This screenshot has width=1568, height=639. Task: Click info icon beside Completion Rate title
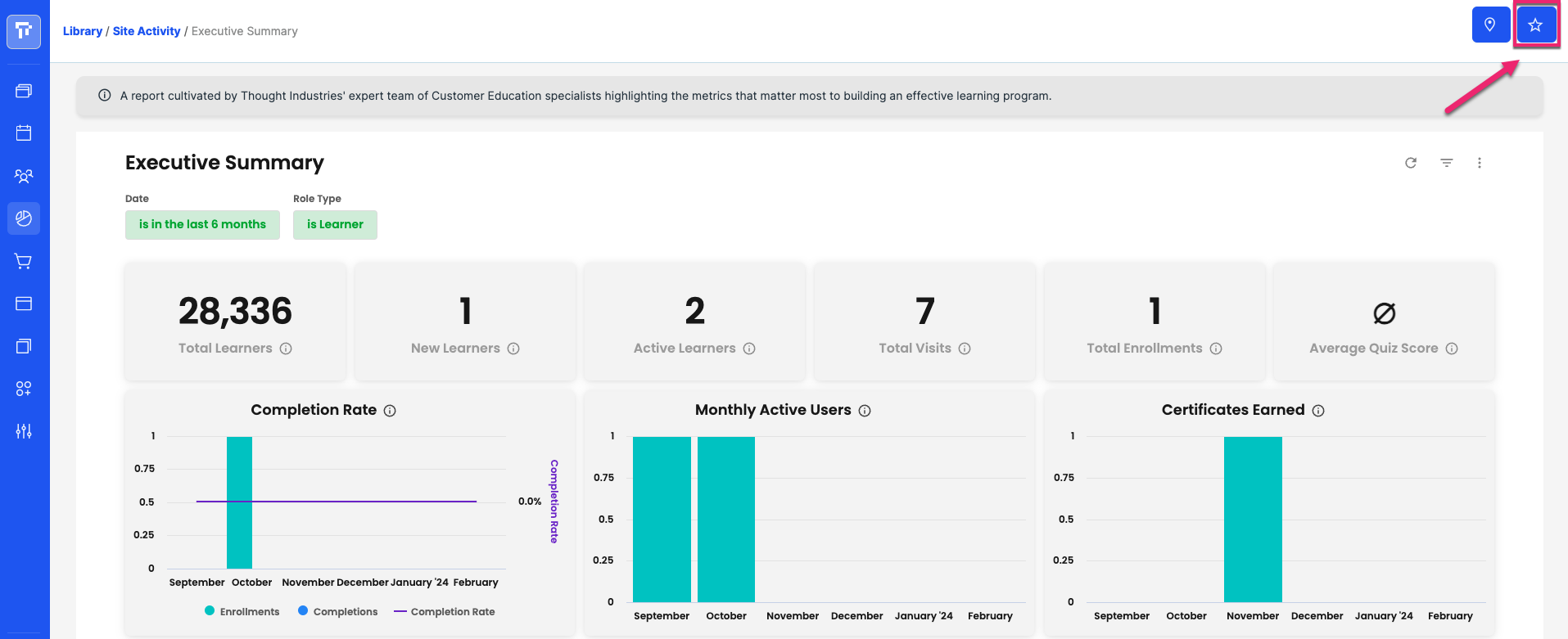pyautogui.click(x=390, y=411)
